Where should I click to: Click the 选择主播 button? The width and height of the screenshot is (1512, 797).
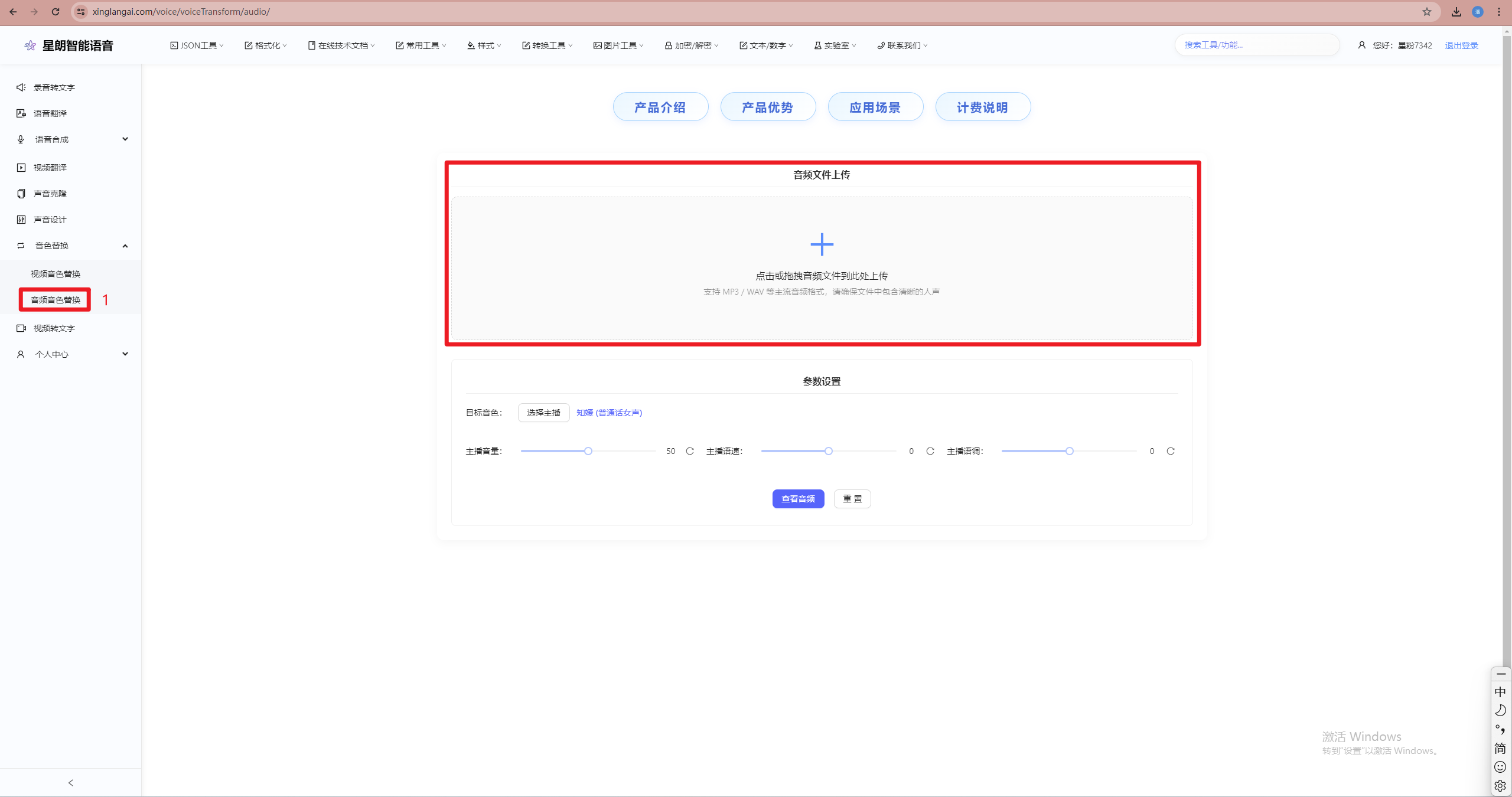(543, 413)
